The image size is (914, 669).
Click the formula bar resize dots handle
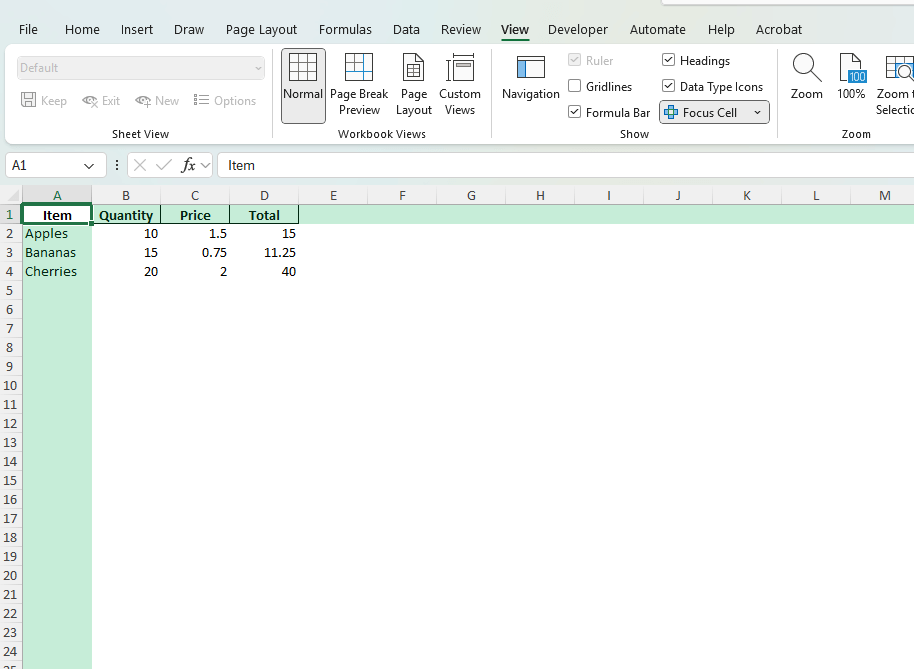[117, 166]
